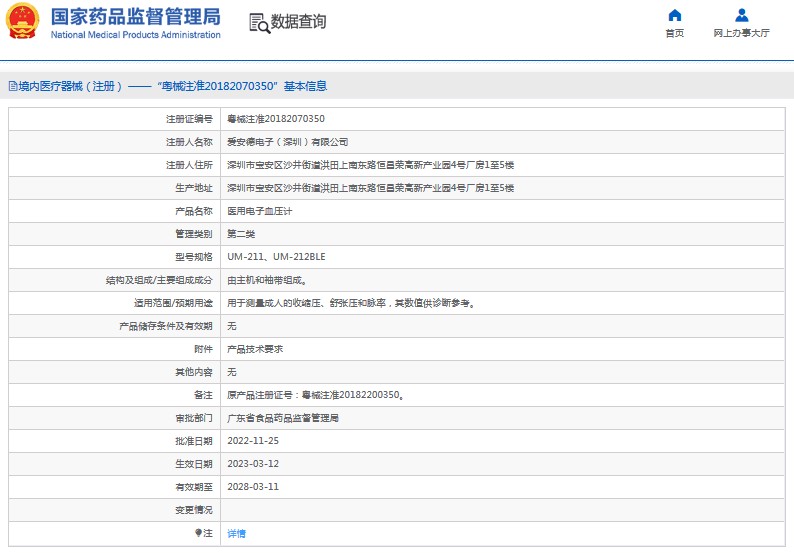Click the 首页 link text
The height and width of the screenshot is (553, 794).
(674, 33)
